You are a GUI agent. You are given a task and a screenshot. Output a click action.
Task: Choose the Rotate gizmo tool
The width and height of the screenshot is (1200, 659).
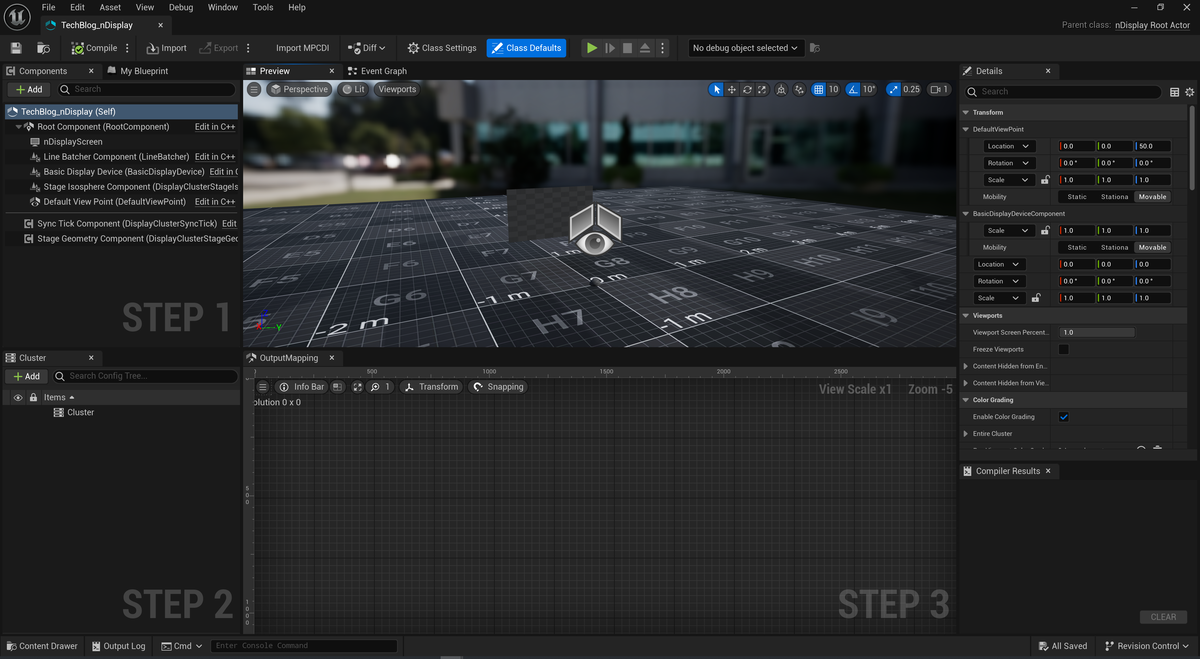tap(747, 89)
